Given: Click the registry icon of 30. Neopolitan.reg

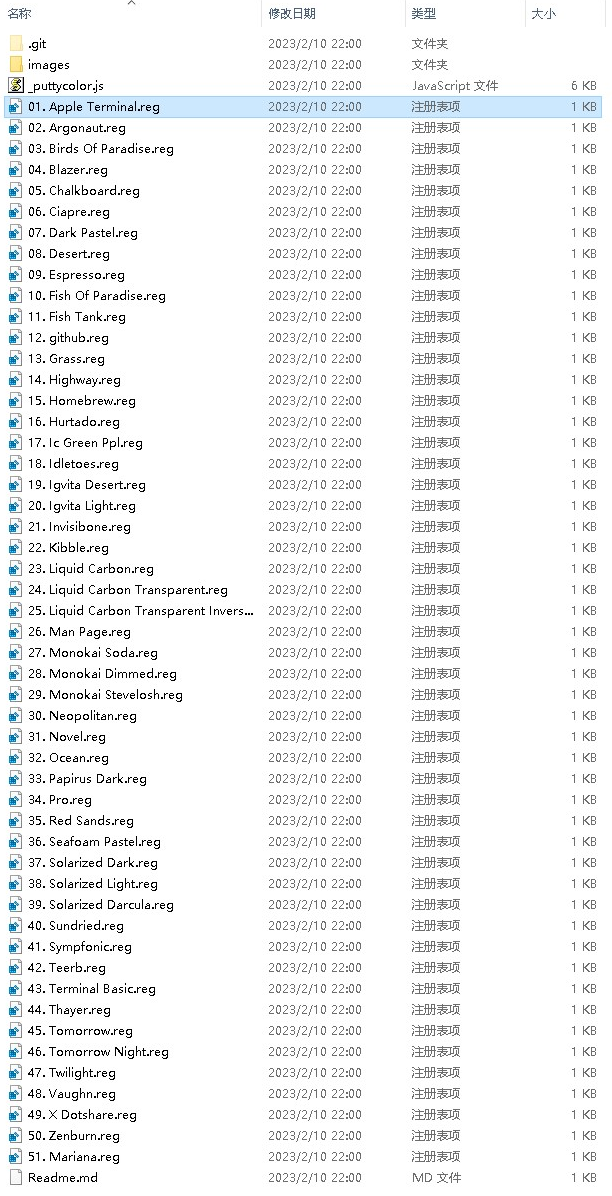Looking at the screenshot, I should (x=16, y=715).
